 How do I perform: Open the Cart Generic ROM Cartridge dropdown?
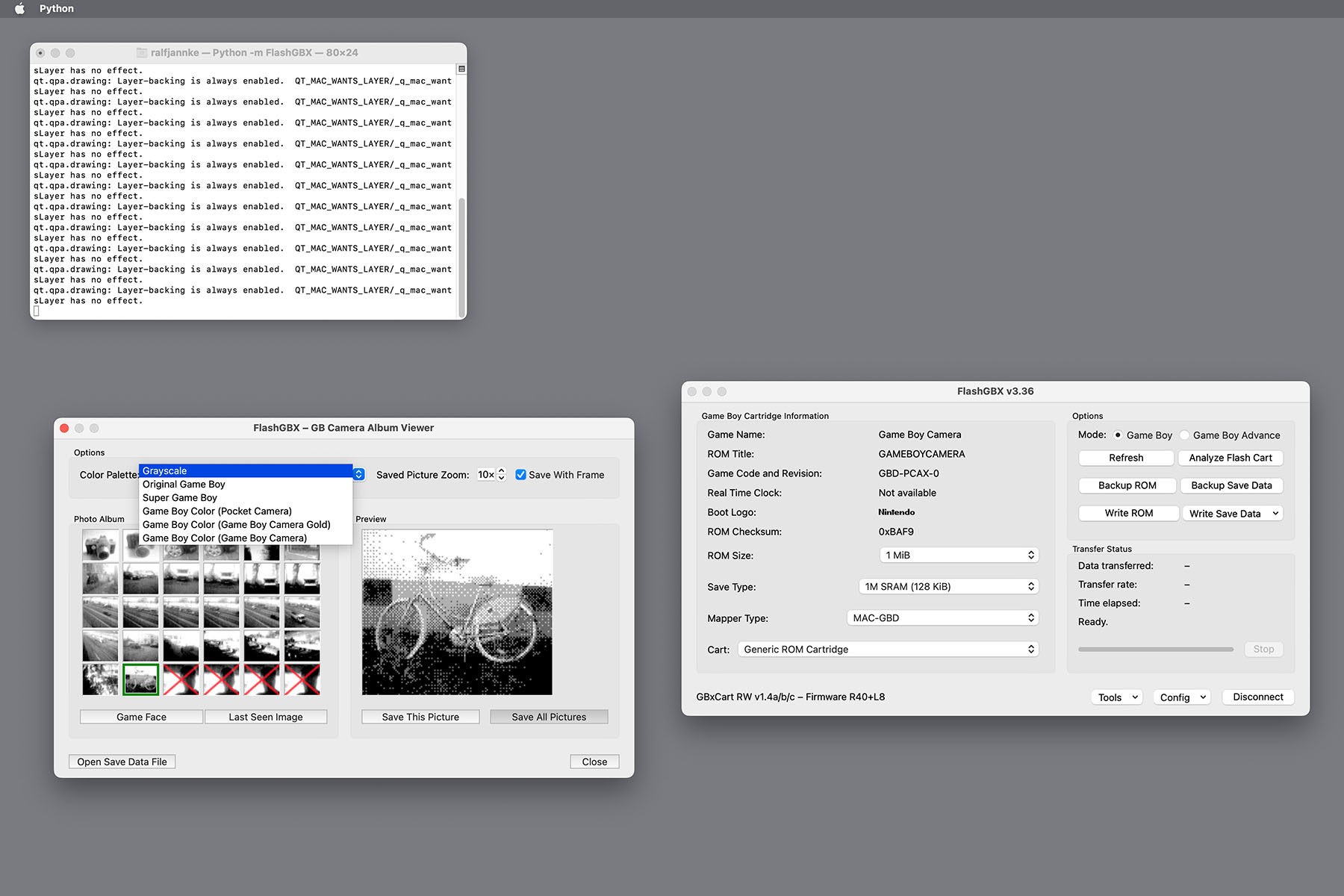[x=888, y=650]
